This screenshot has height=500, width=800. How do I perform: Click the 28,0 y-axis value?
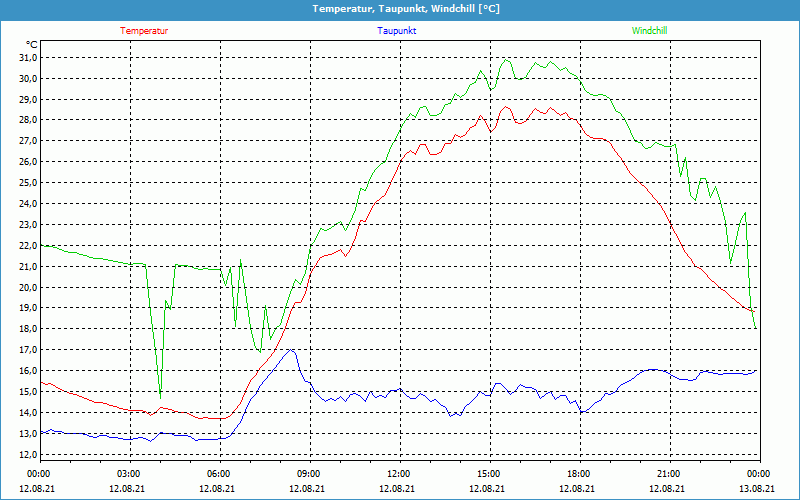pyautogui.click(x=29, y=120)
